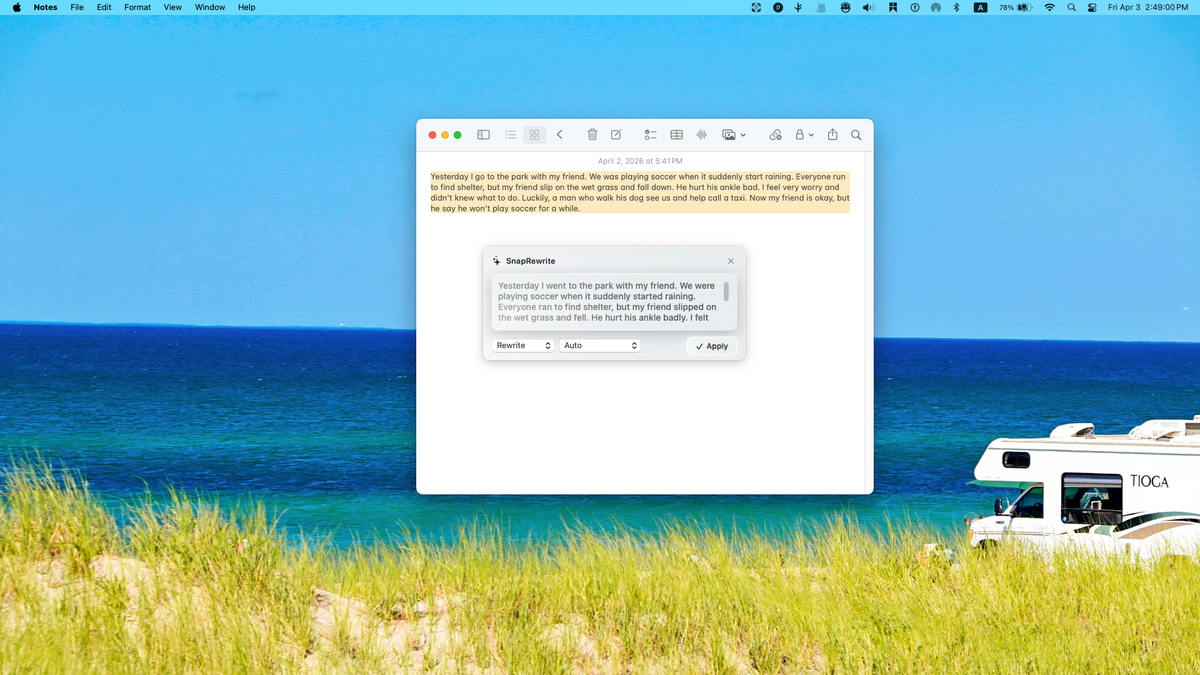Open note search with the magnifier icon
The image size is (1200, 675).
(856, 134)
